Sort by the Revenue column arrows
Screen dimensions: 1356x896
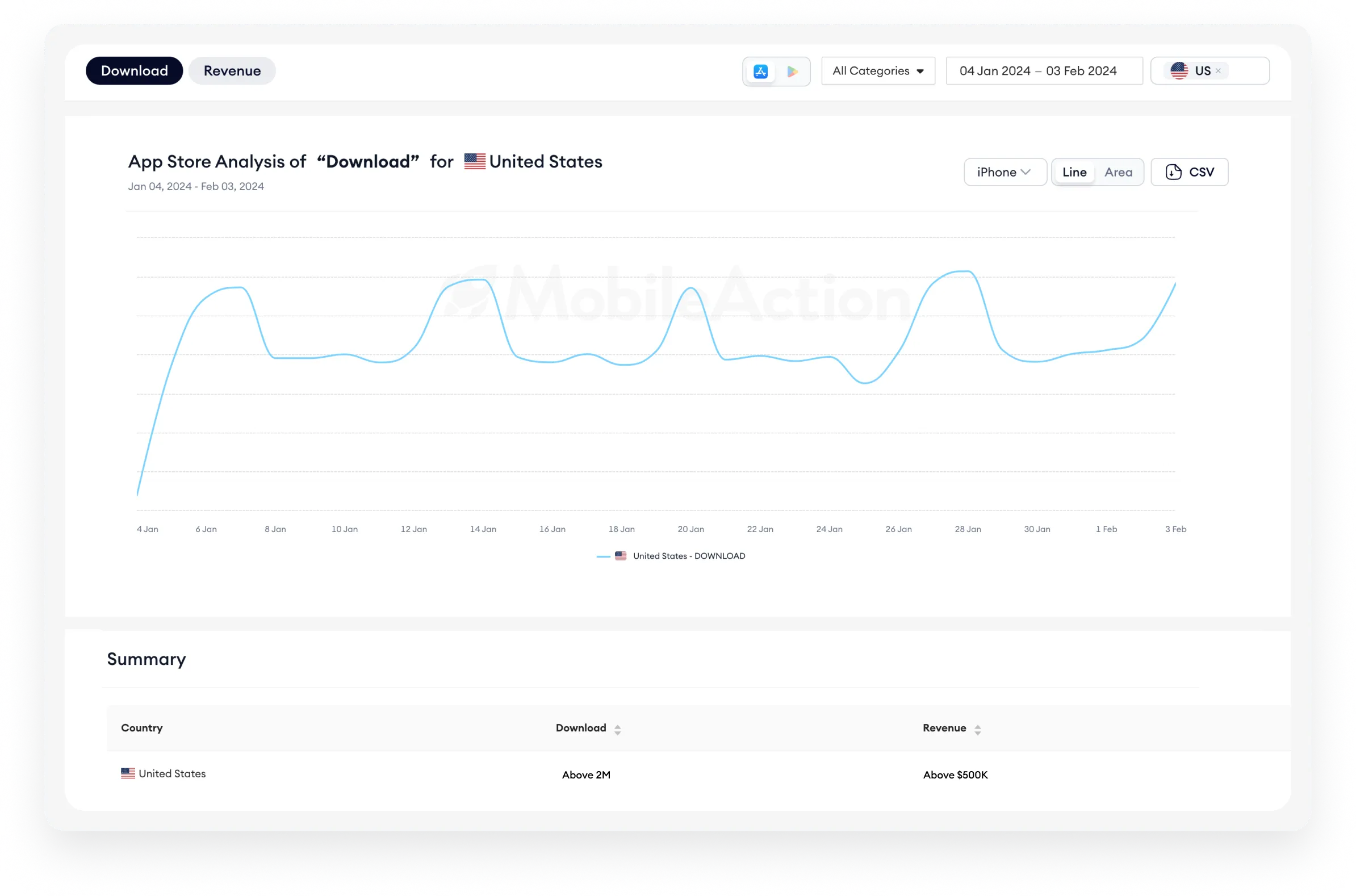978,729
